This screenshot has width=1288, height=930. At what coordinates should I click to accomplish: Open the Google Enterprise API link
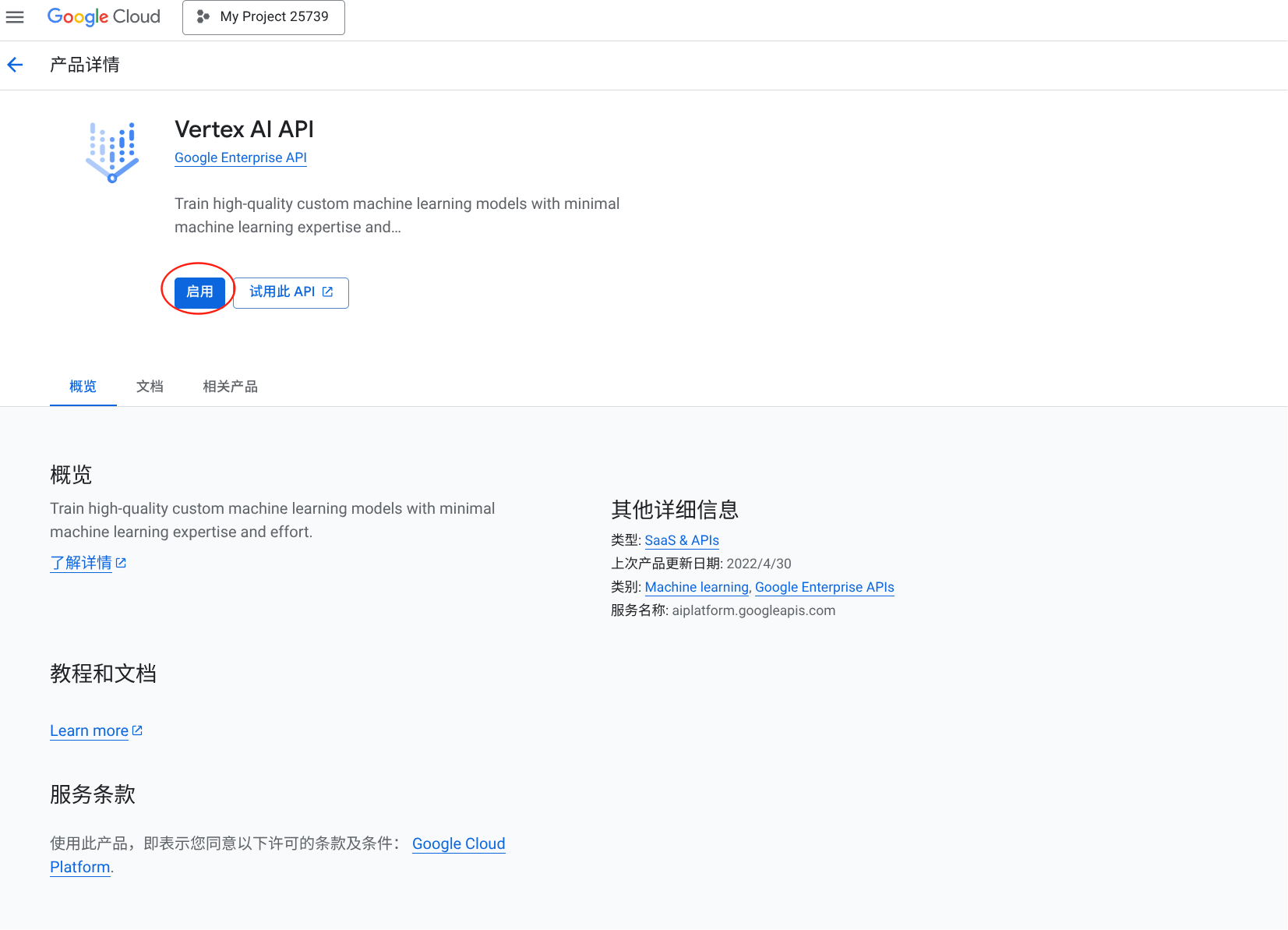tap(240, 157)
